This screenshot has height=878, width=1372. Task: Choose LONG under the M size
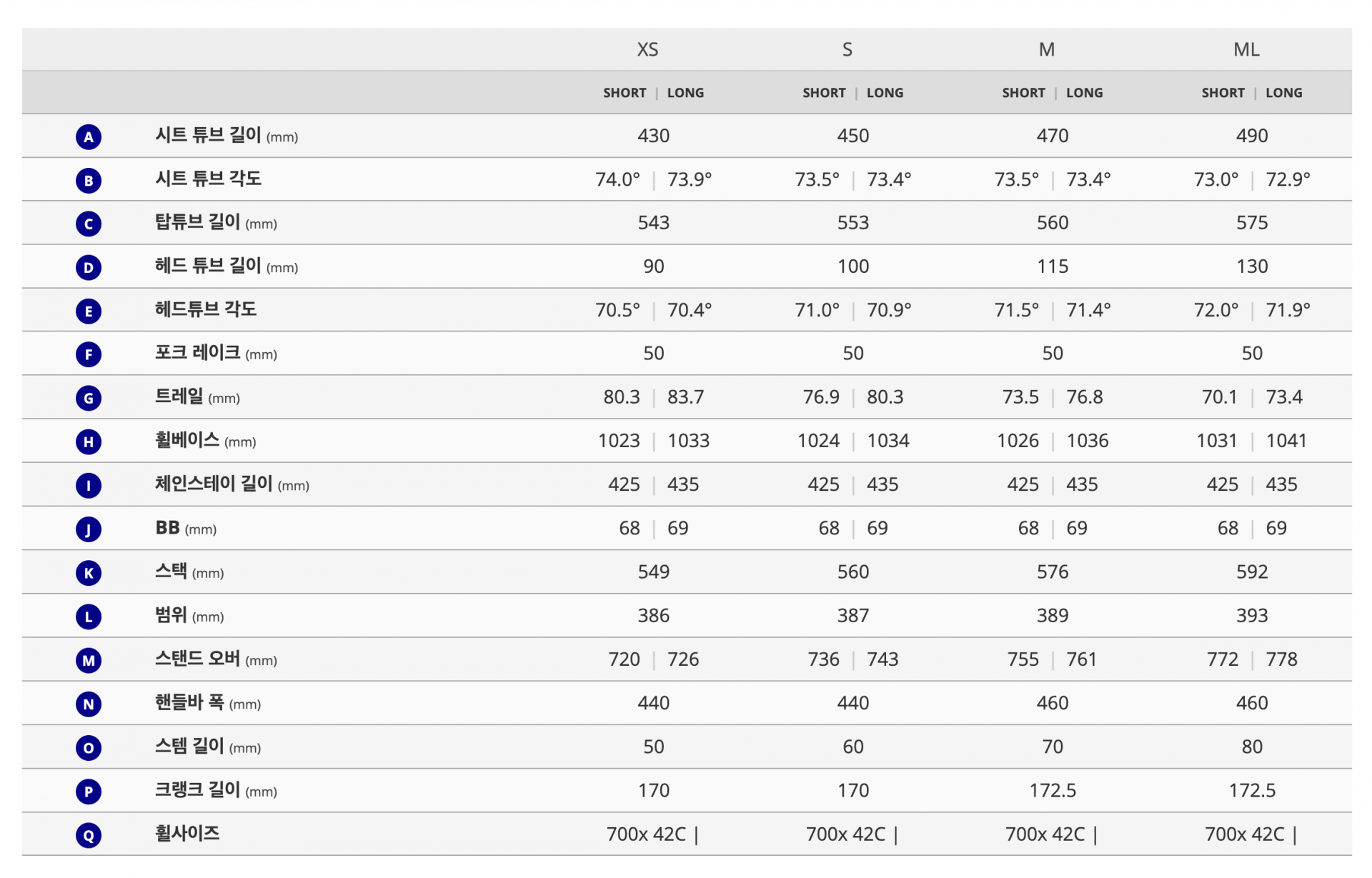[1084, 93]
